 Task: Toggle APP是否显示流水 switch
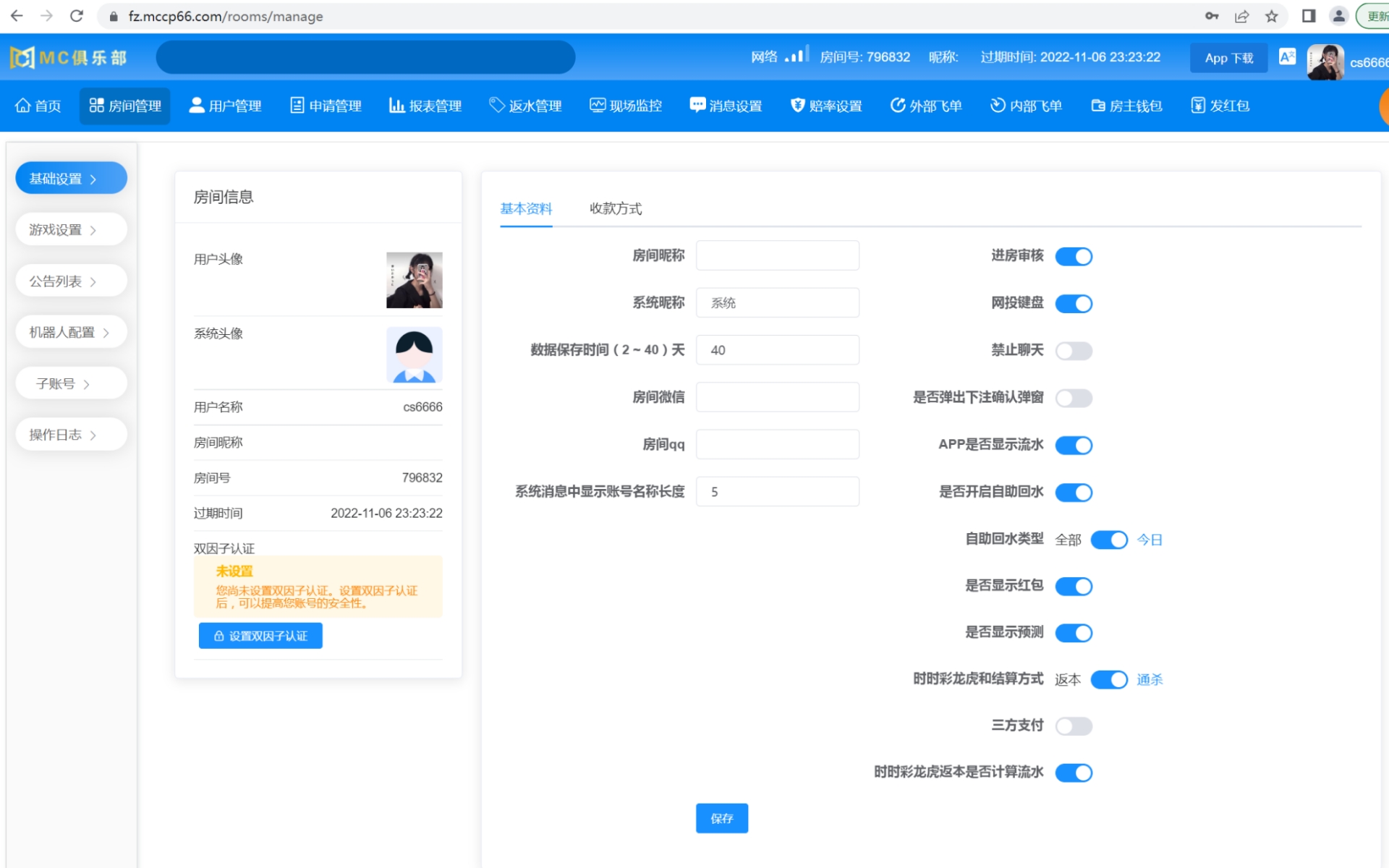(1074, 446)
